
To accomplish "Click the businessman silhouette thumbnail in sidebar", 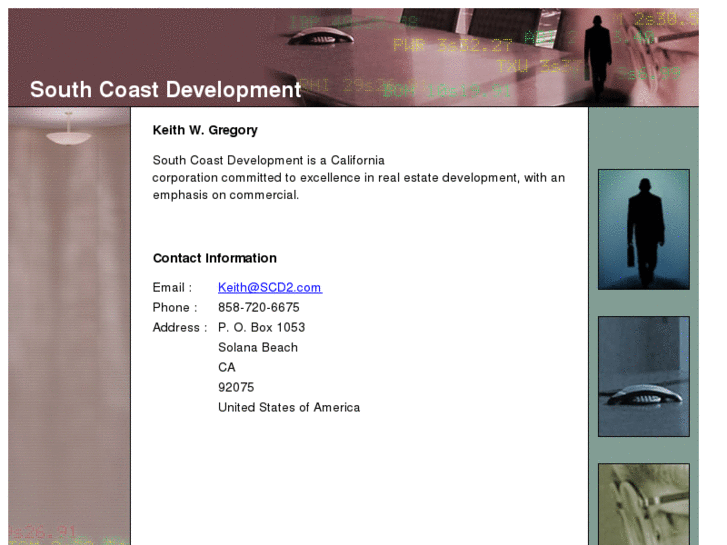I will [x=644, y=229].
